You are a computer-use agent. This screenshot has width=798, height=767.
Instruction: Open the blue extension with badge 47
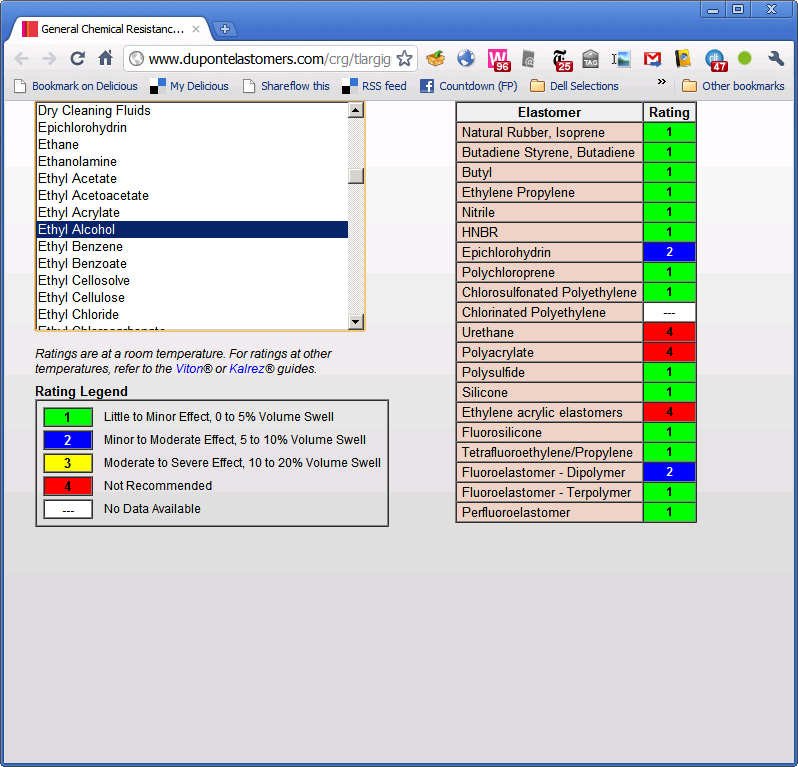716,60
